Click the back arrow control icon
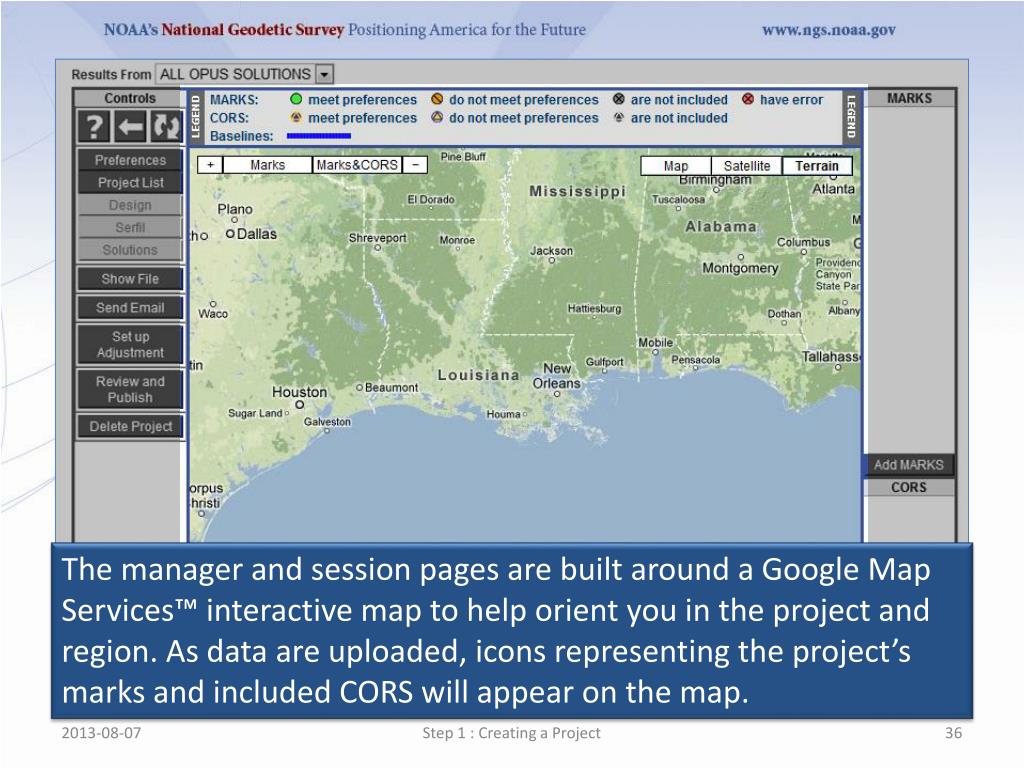The image size is (1024, 768). (x=131, y=126)
